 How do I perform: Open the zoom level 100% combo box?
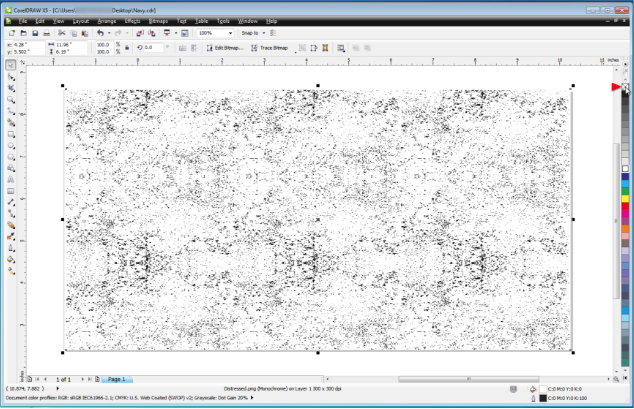click(215, 33)
